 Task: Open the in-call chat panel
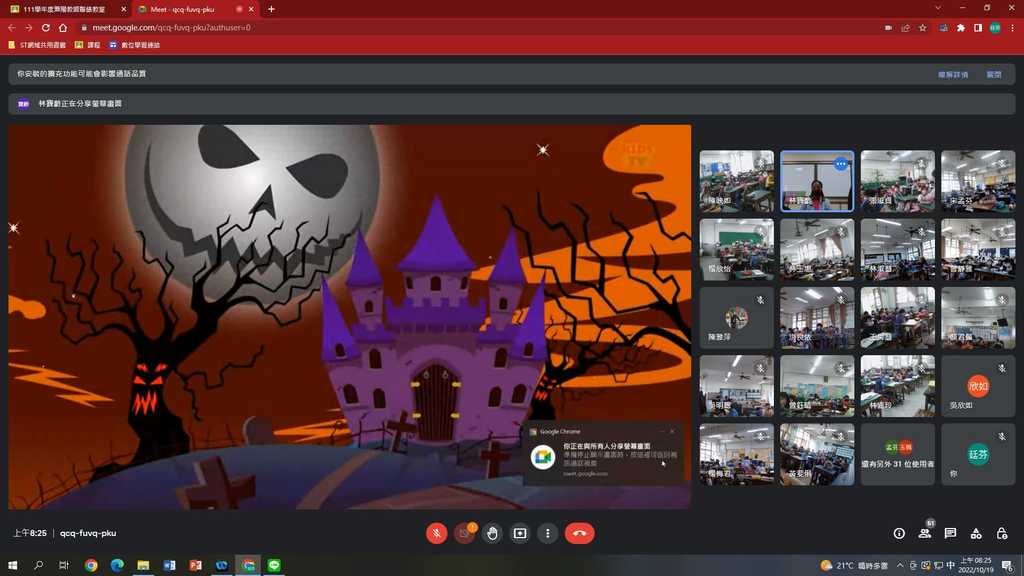pyautogui.click(x=950, y=534)
